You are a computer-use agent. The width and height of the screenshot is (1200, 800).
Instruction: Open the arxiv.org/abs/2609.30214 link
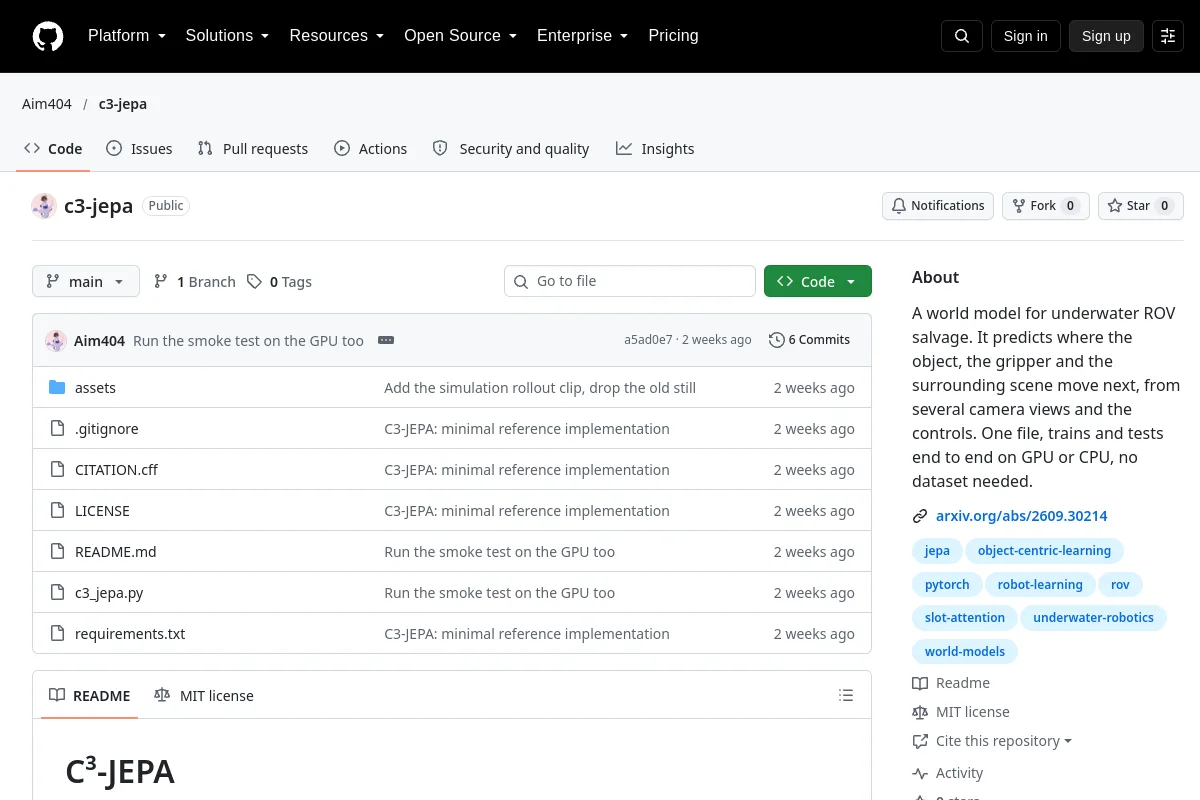coord(1022,516)
